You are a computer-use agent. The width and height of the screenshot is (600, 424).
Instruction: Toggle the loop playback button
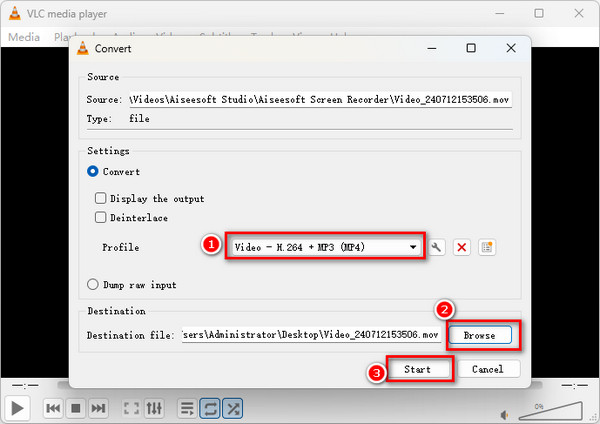210,408
